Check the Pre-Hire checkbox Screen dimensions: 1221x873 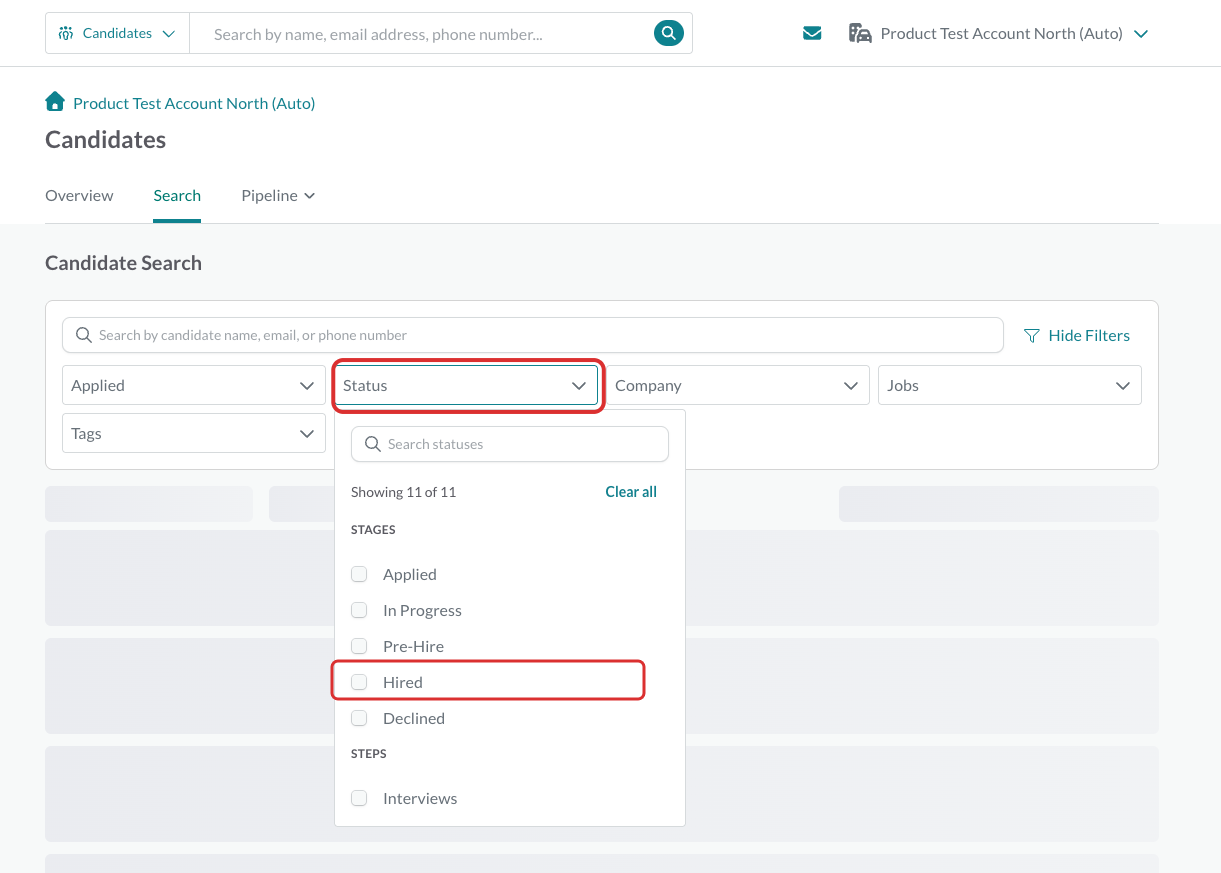[359, 646]
